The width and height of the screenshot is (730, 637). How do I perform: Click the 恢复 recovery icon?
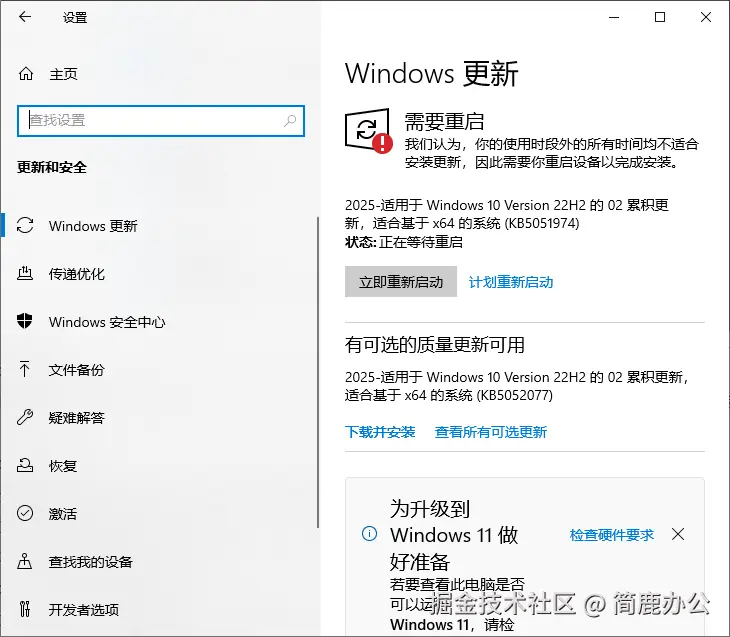(x=25, y=465)
